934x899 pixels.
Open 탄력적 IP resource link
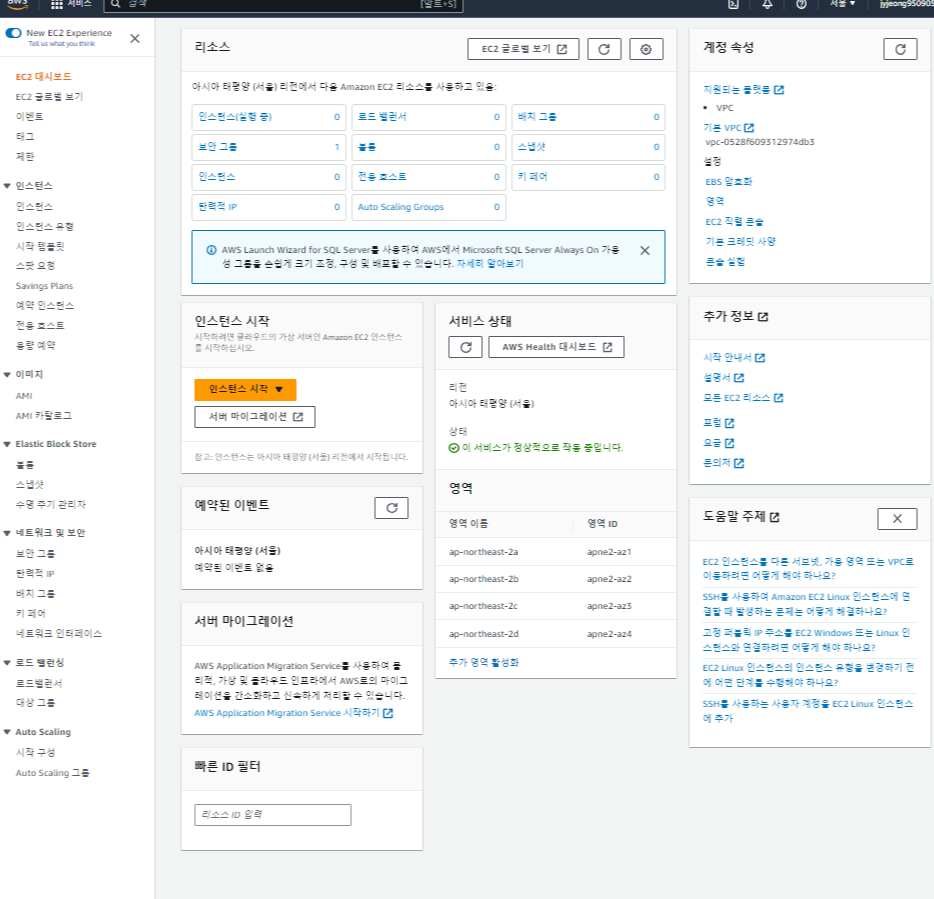coord(217,207)
